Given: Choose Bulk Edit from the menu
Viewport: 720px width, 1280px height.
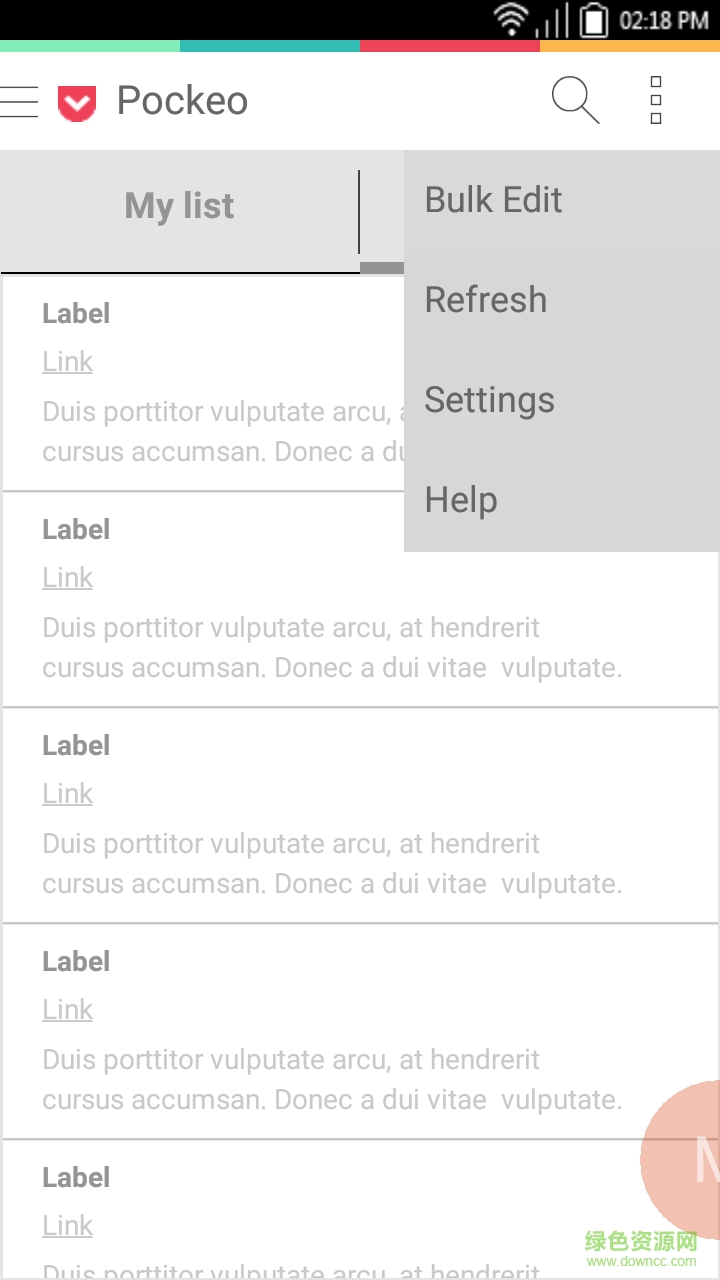Looking at the screenshot, I should tap(494, 200).
